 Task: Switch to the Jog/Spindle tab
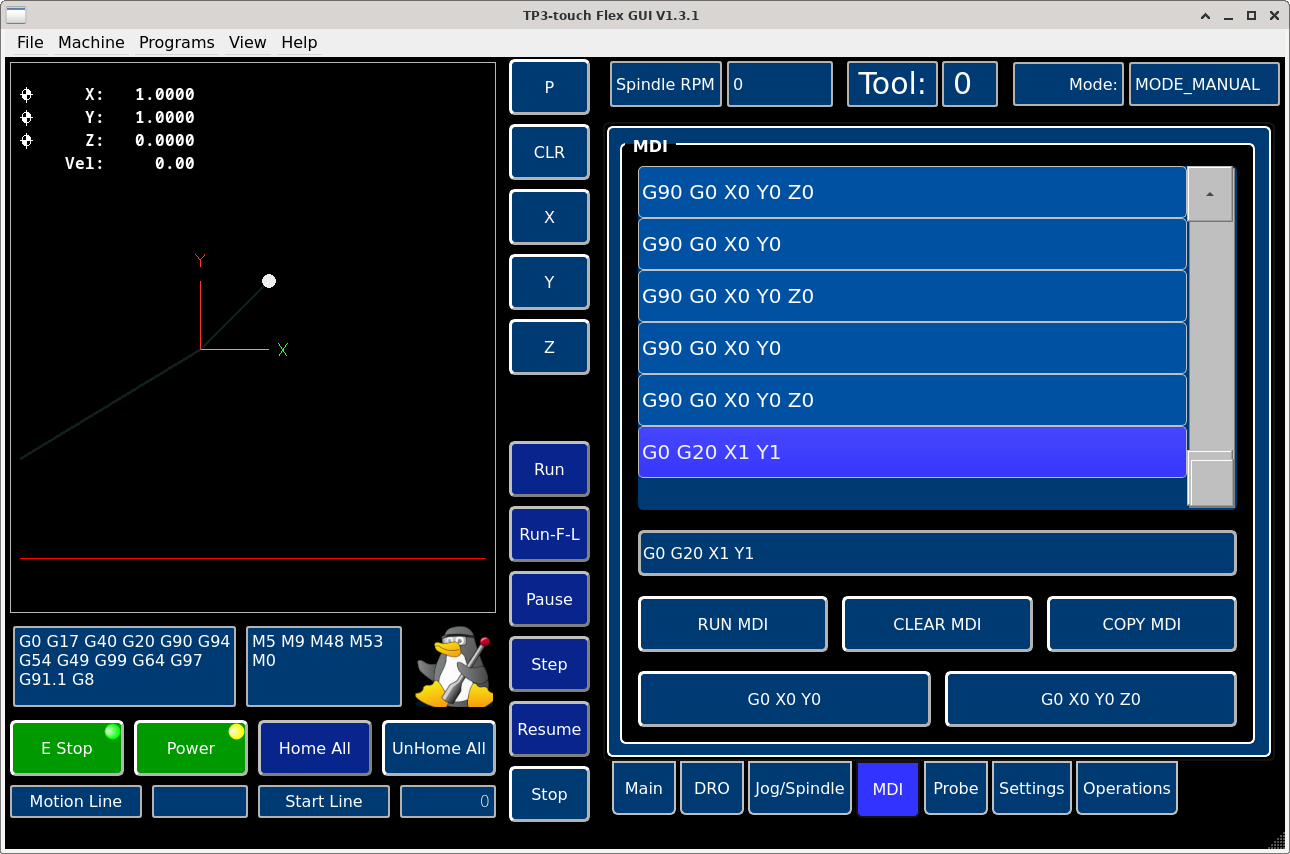(799, 788)
